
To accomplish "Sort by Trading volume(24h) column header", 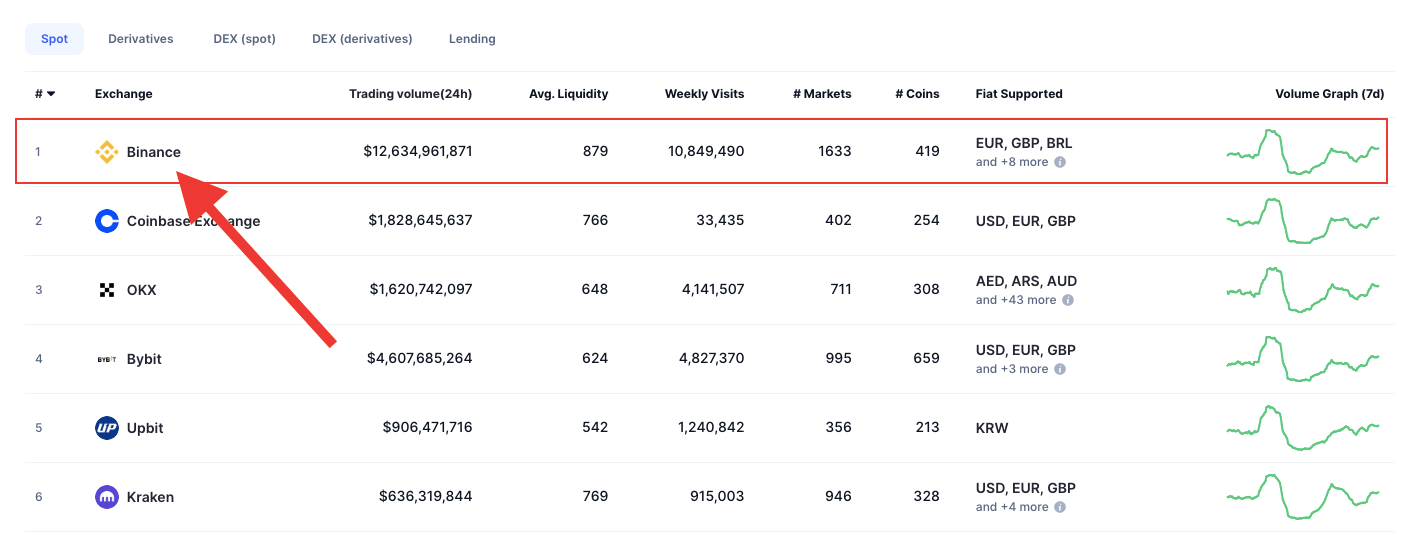I will [x=410, y=94].
